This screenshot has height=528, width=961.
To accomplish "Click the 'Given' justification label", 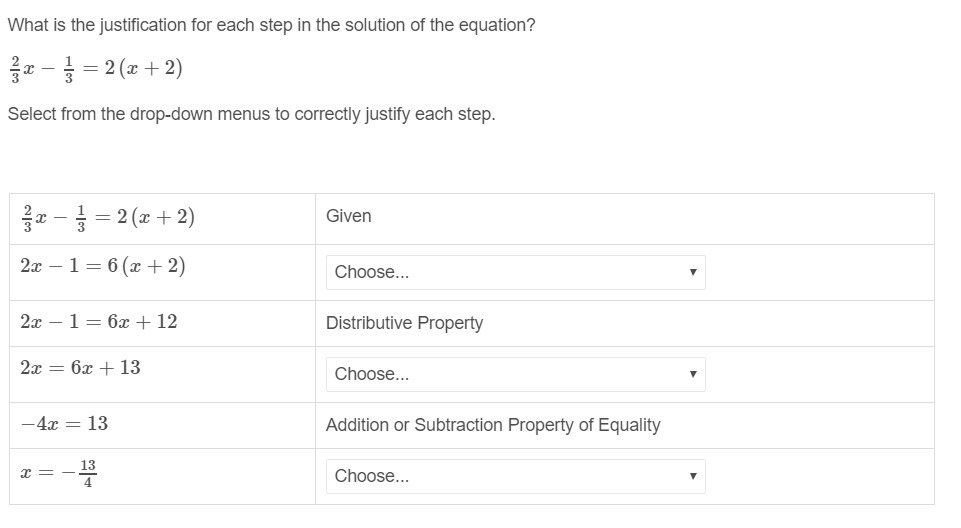I will 348,216.
